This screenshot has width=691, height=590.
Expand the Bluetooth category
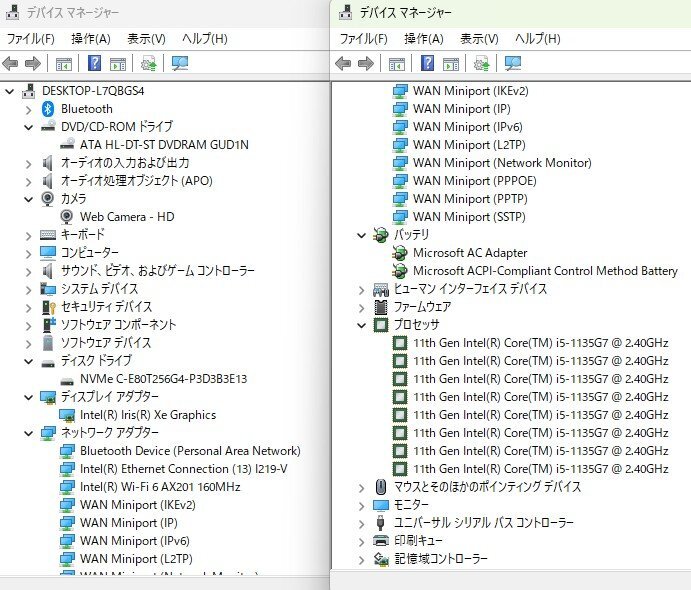[29, 110]
